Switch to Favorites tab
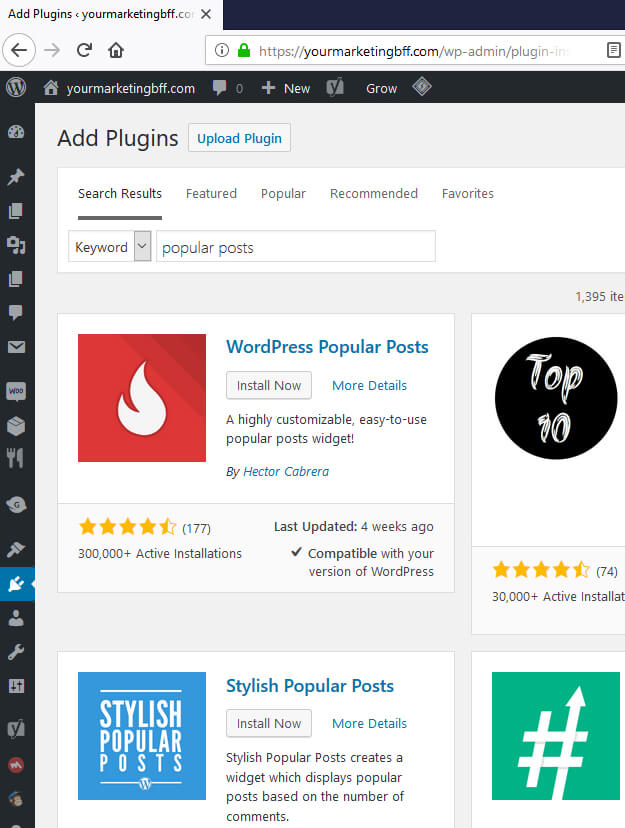Screen dimensions: 625x828 [x=468, y=194]
